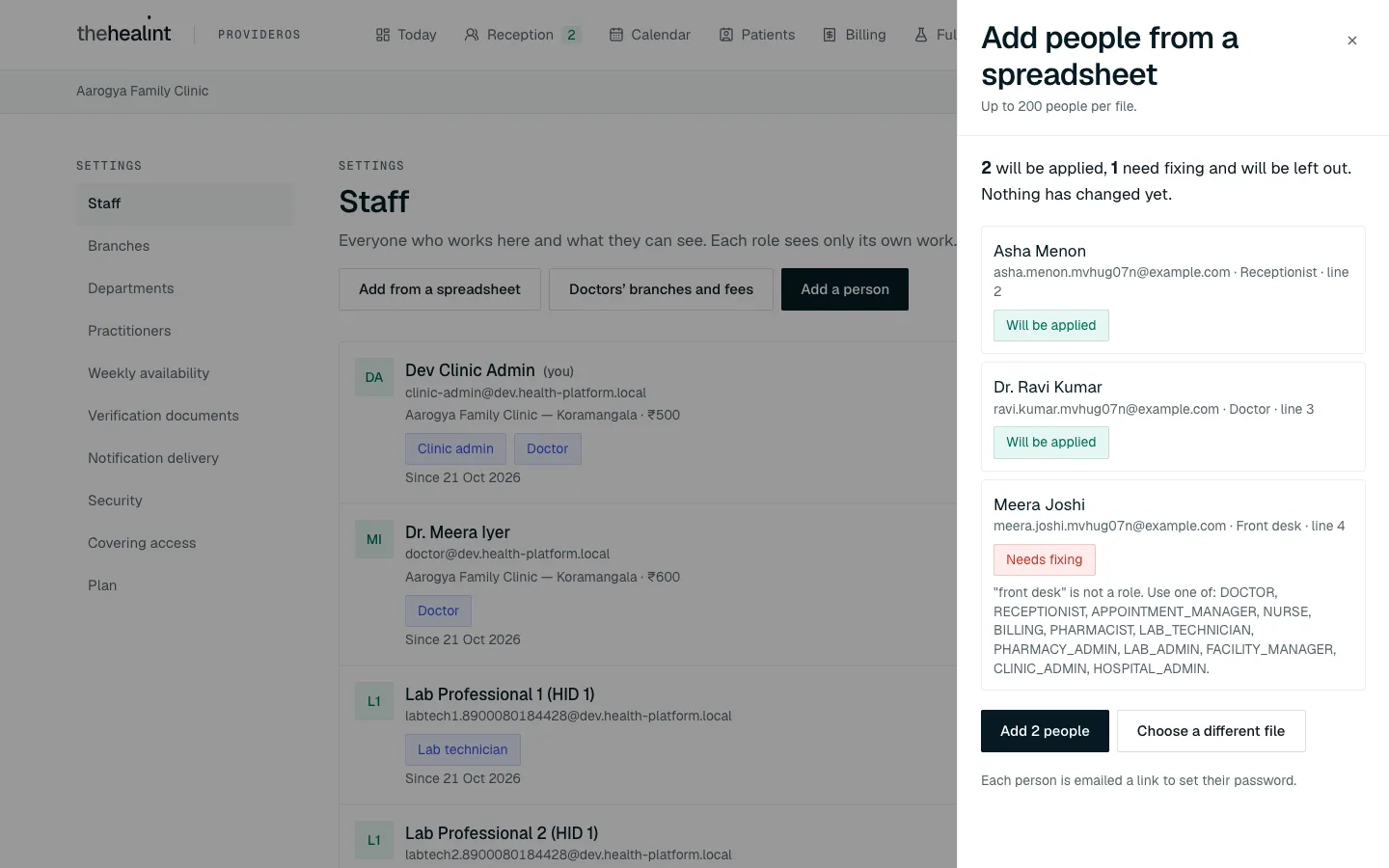The width and height of the screenshot is (1389, 868).
Task: Click Needs fixing badge for Meera Joshi
Action: pyautogui.click(x=1045, y=559)
